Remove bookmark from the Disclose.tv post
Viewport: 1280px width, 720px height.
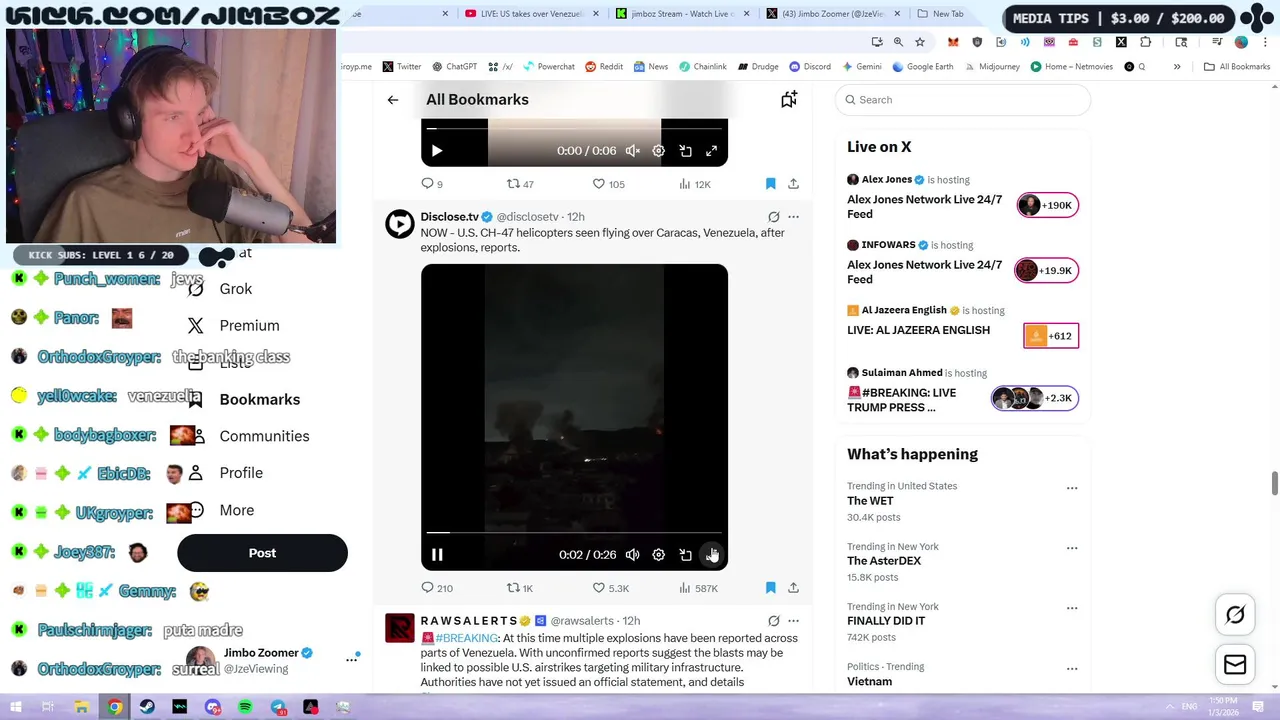click(x=771, y=588)
